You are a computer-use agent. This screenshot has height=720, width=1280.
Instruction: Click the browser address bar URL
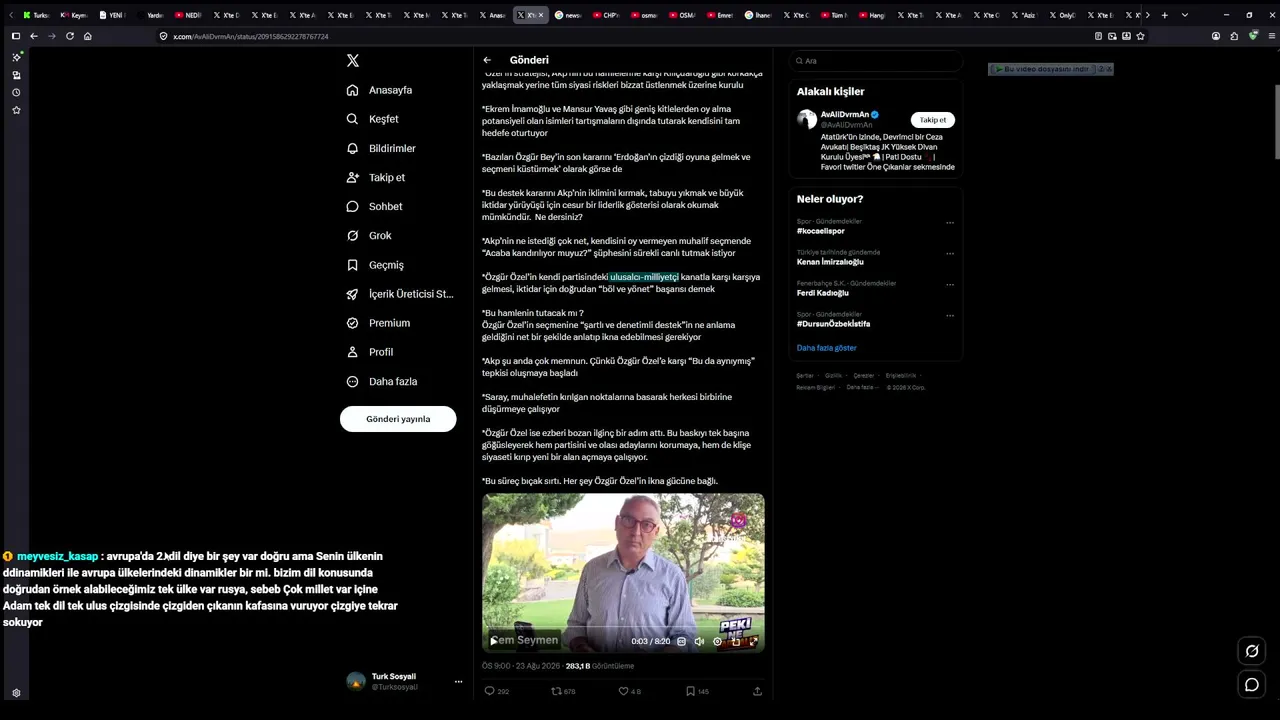(x=251, y=36)
